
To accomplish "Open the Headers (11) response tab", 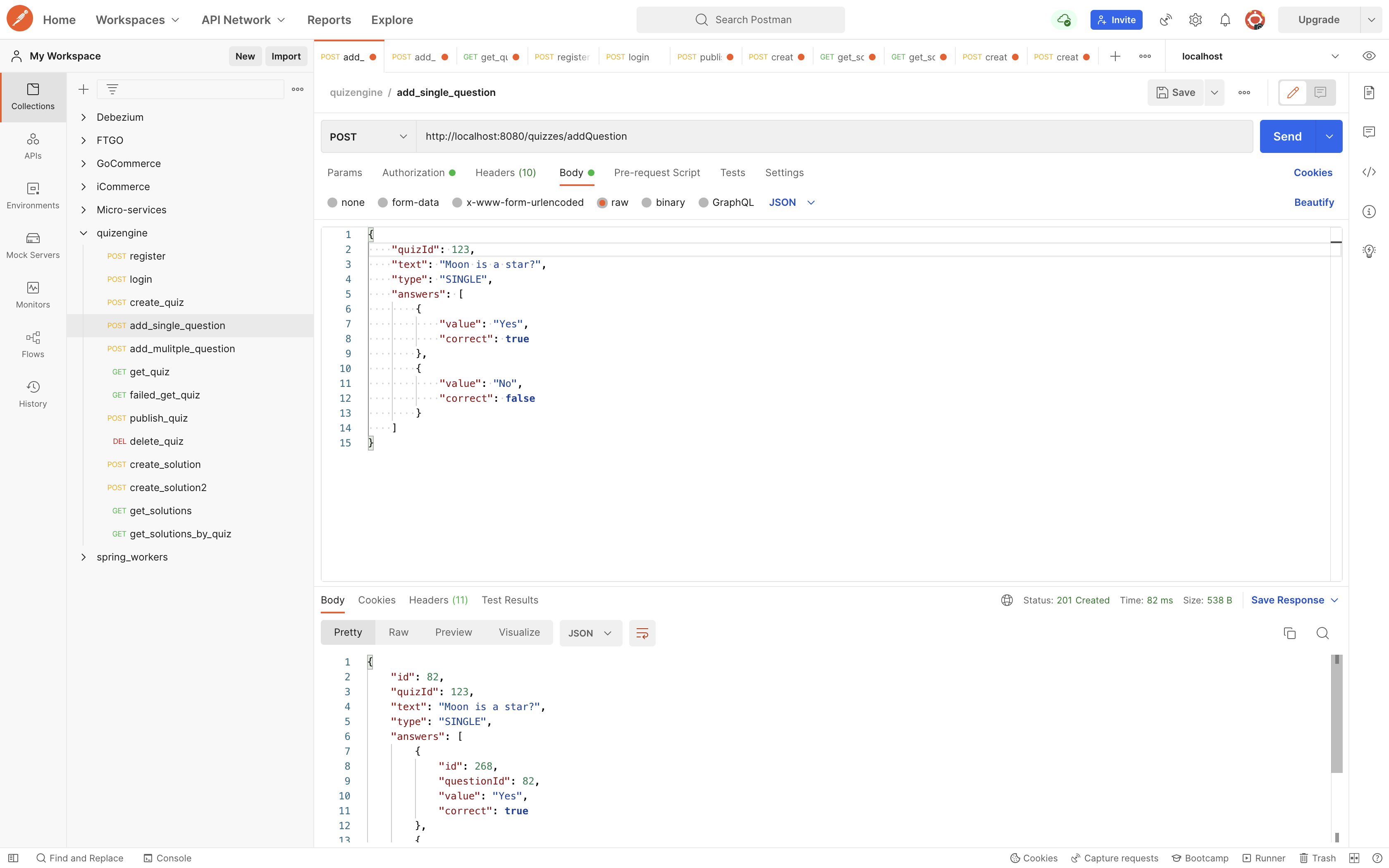I will (x=438, y=600).
